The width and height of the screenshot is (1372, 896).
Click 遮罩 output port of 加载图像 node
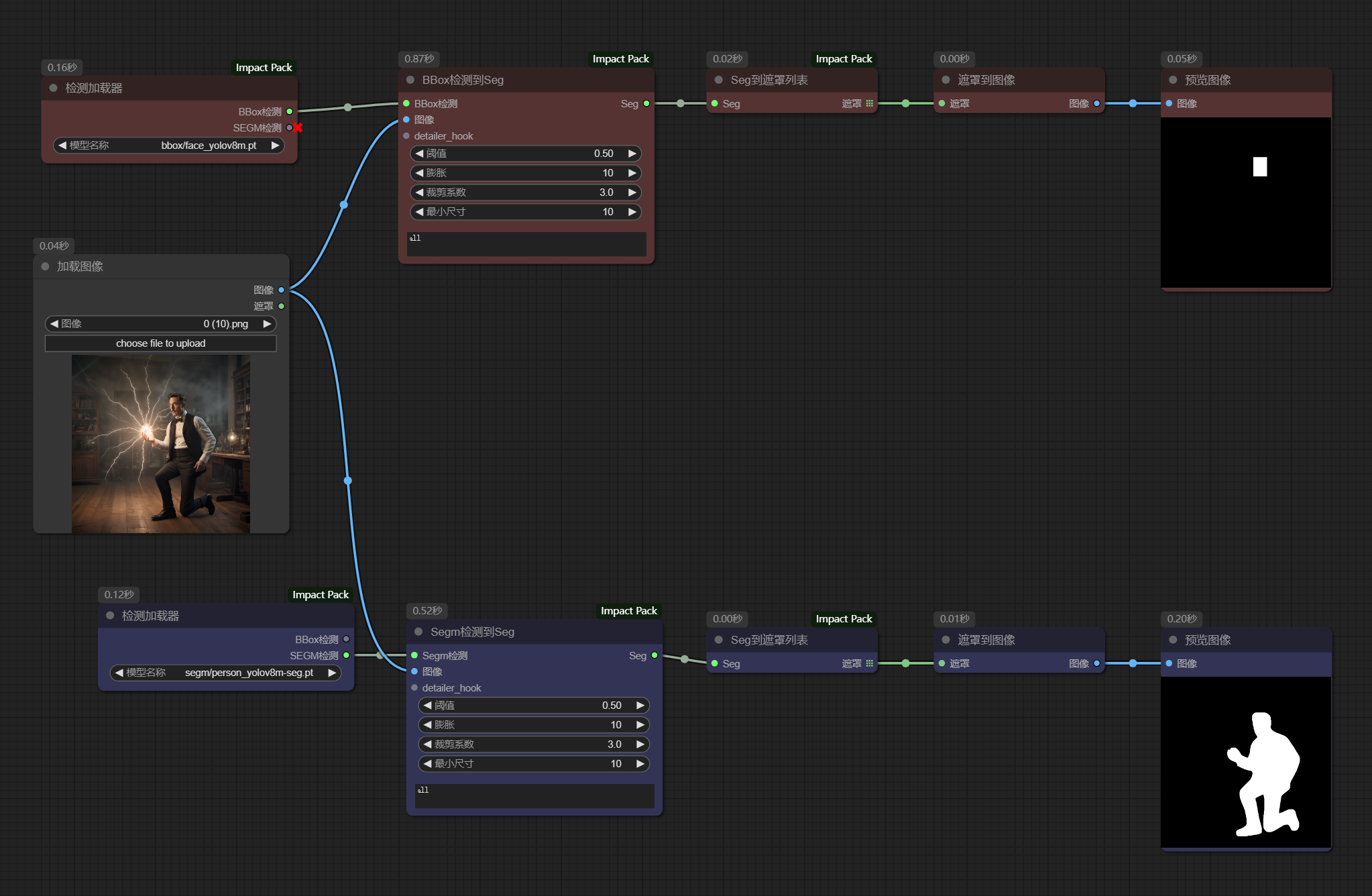coord(281,306)
